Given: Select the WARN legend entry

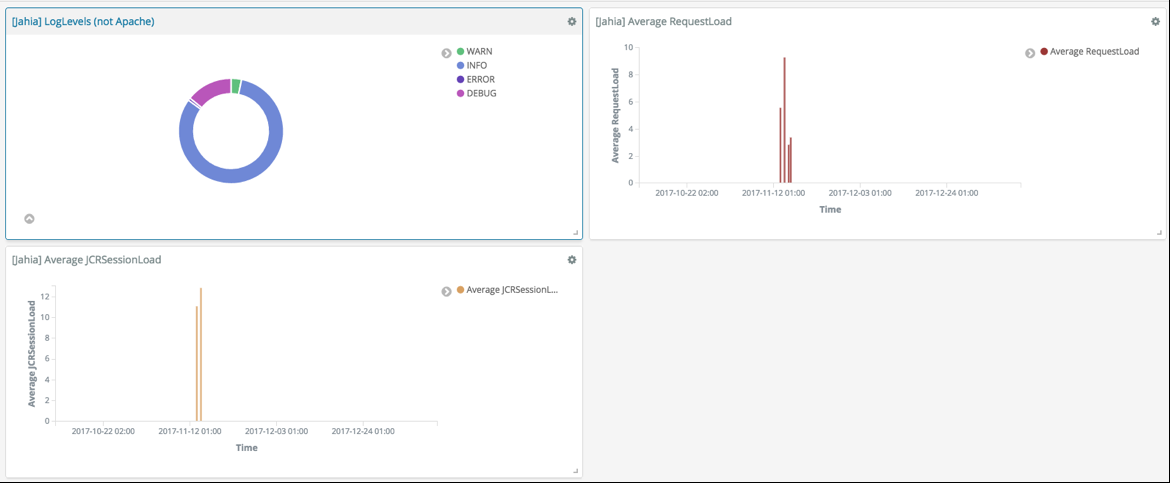Looking at the screenshot, I should click(x=479, y=52).
